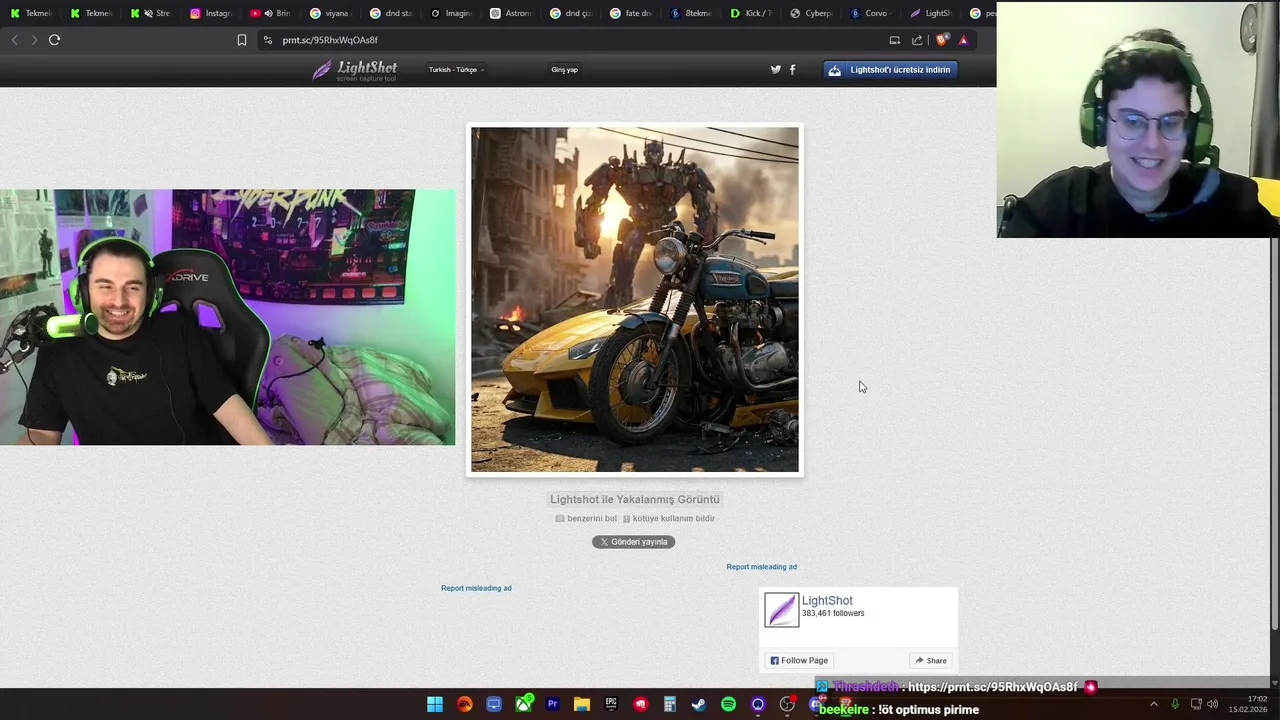Click kötüye kullanım bildir report link
Screen dimensions: 1280x720
point(669,518)
